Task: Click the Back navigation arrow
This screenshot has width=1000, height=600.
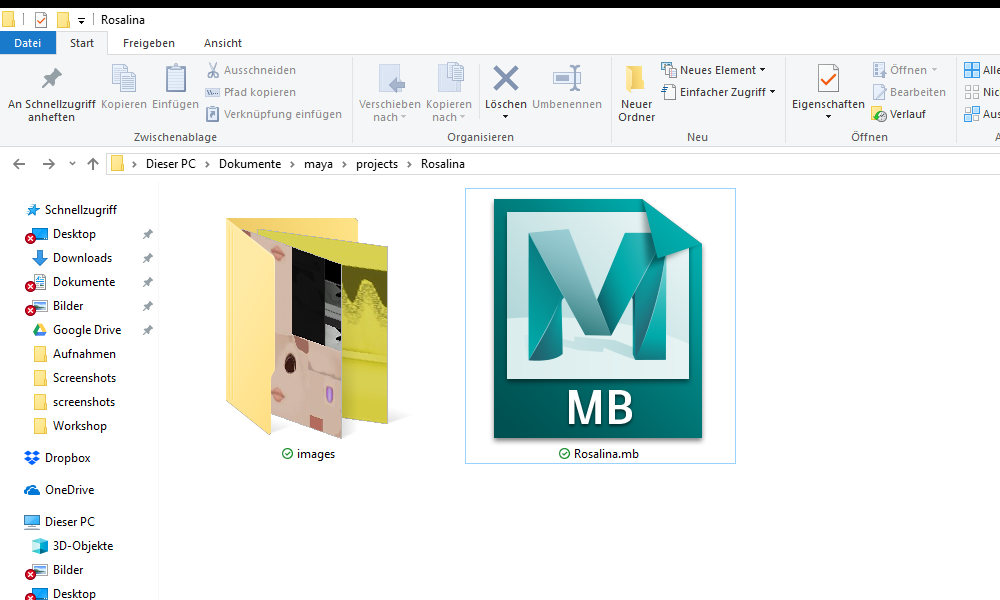Action: pyautogui.click(x=19, y=164)
